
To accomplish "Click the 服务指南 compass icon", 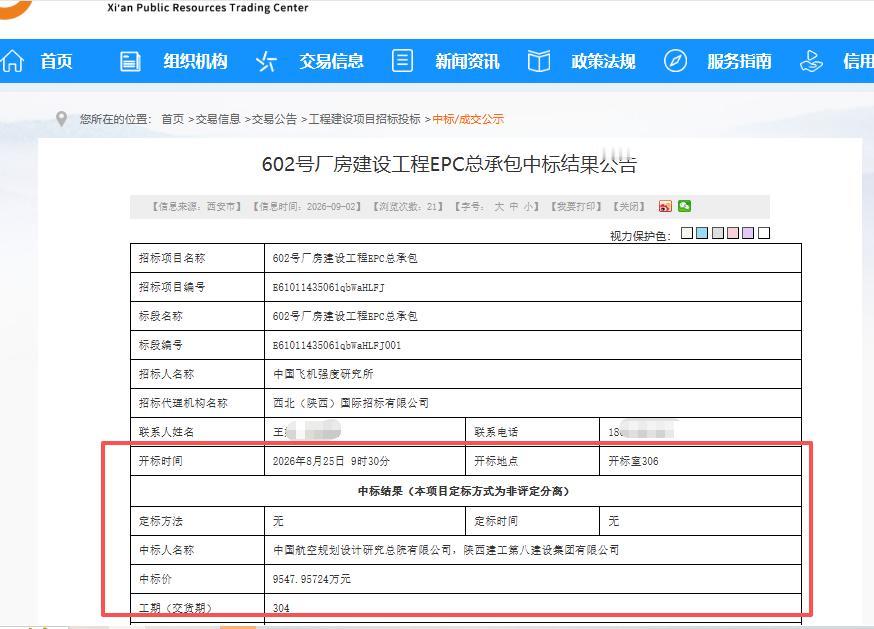I will click(x=675, y=61).
